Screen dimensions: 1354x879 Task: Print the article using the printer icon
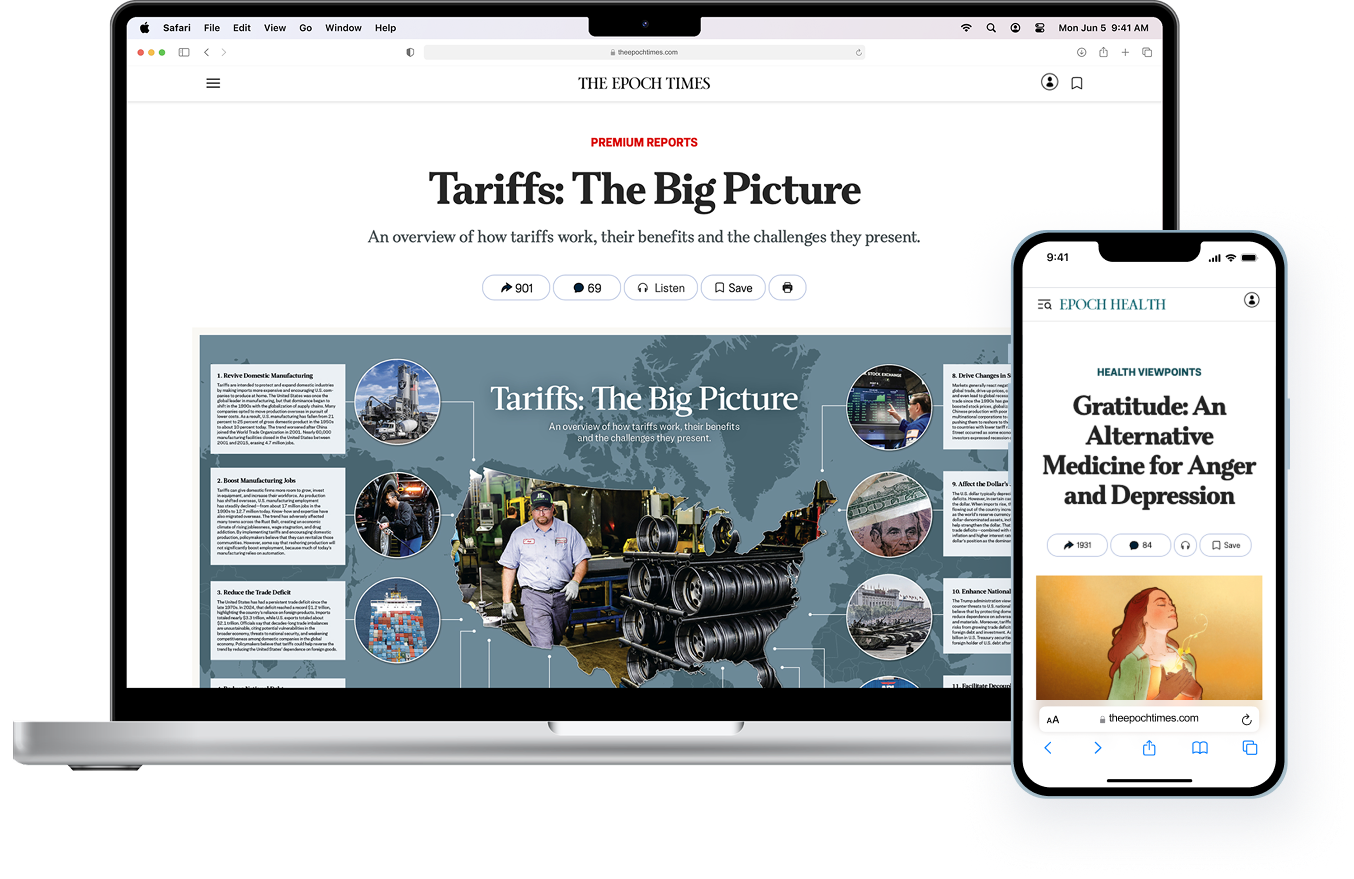click(787, 288)
